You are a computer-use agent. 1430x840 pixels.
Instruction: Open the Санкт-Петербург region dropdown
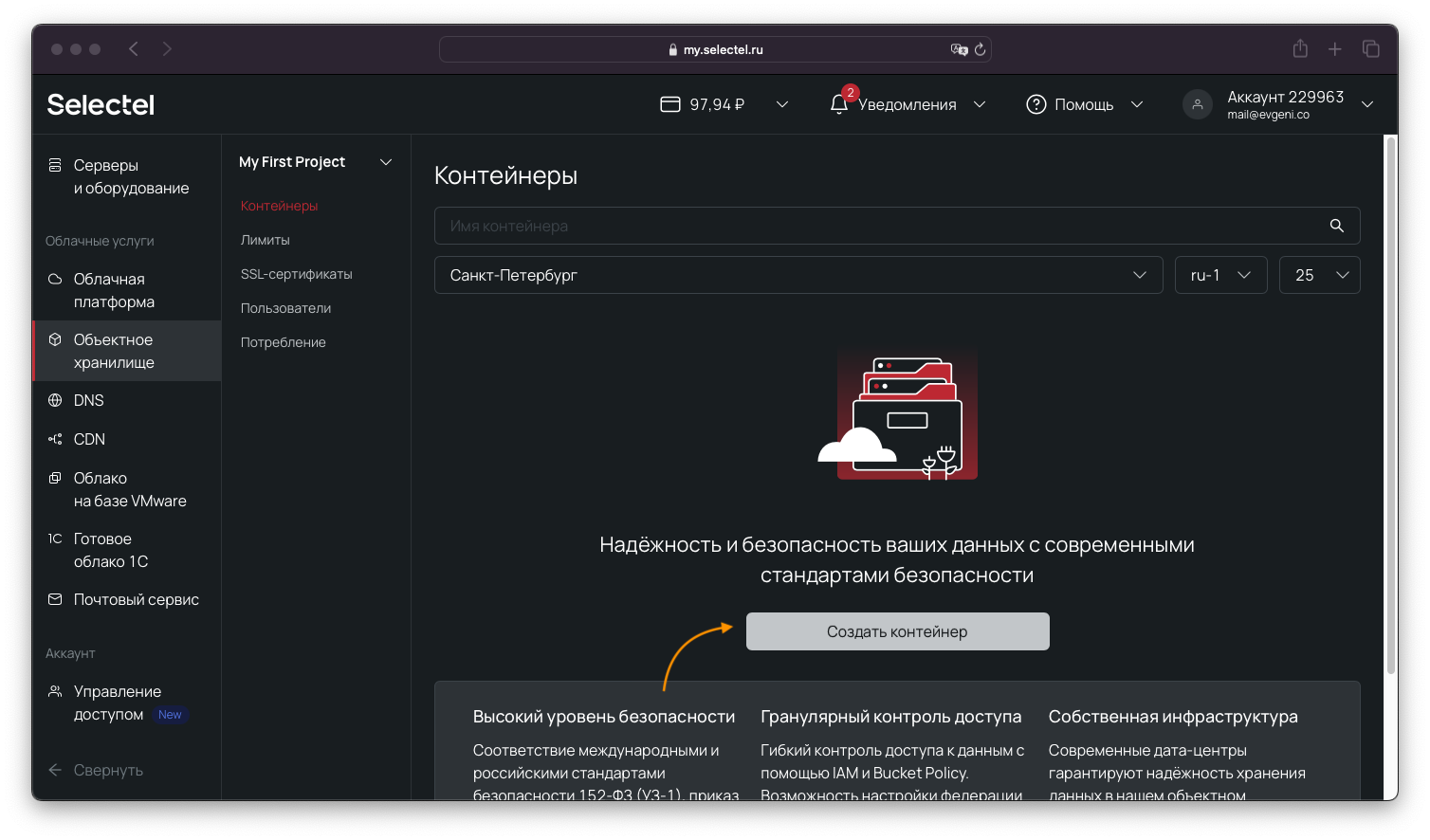coord(798,275)
